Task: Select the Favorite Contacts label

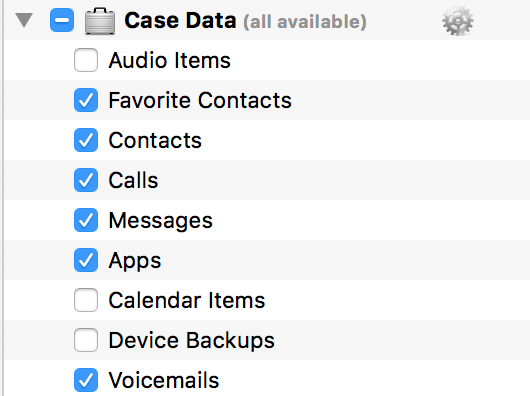Action: point(200,100)
